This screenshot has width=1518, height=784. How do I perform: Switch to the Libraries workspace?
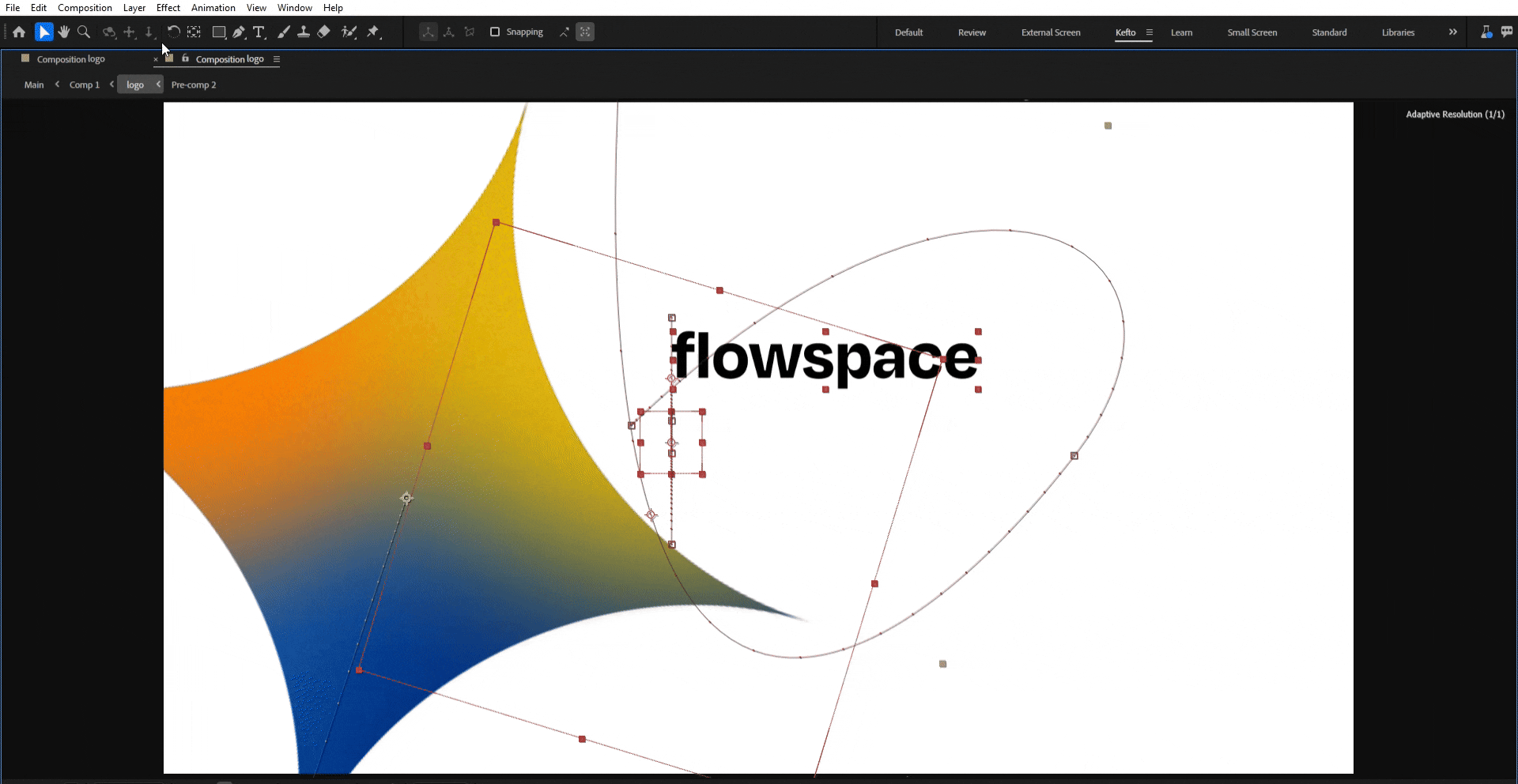tap(1398, 32)
